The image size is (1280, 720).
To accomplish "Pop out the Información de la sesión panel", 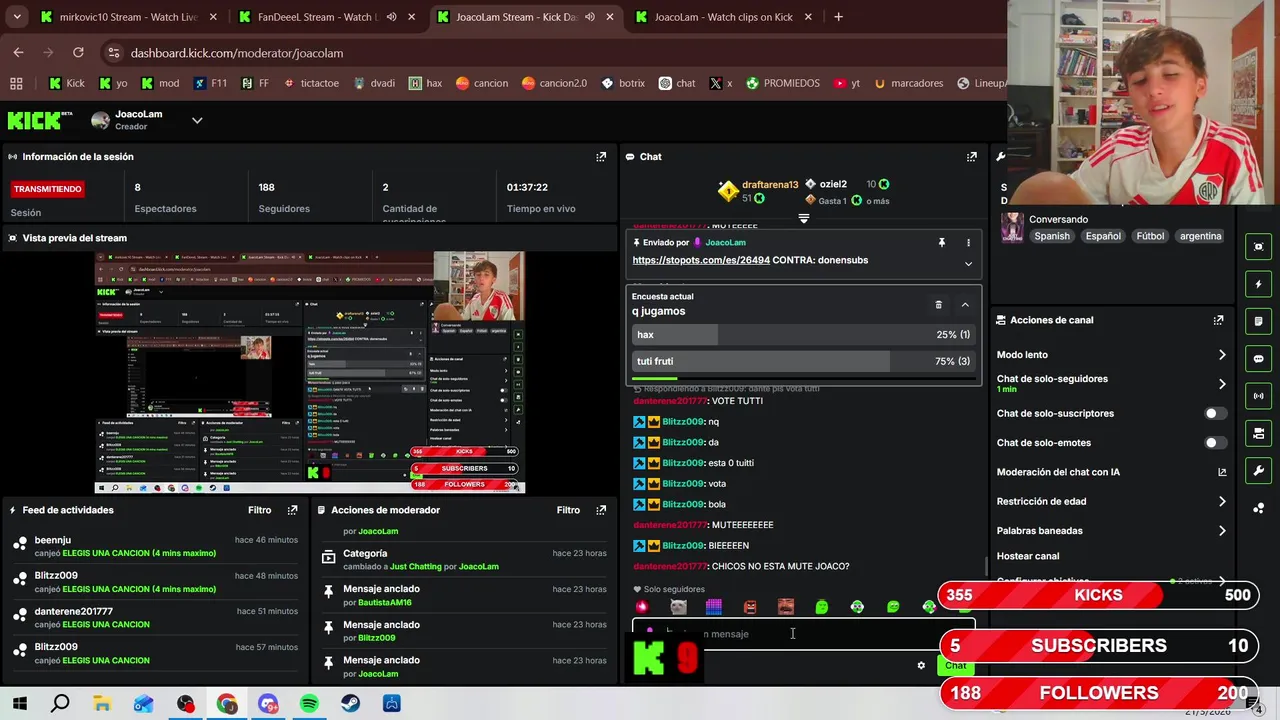I will point(601,157).
